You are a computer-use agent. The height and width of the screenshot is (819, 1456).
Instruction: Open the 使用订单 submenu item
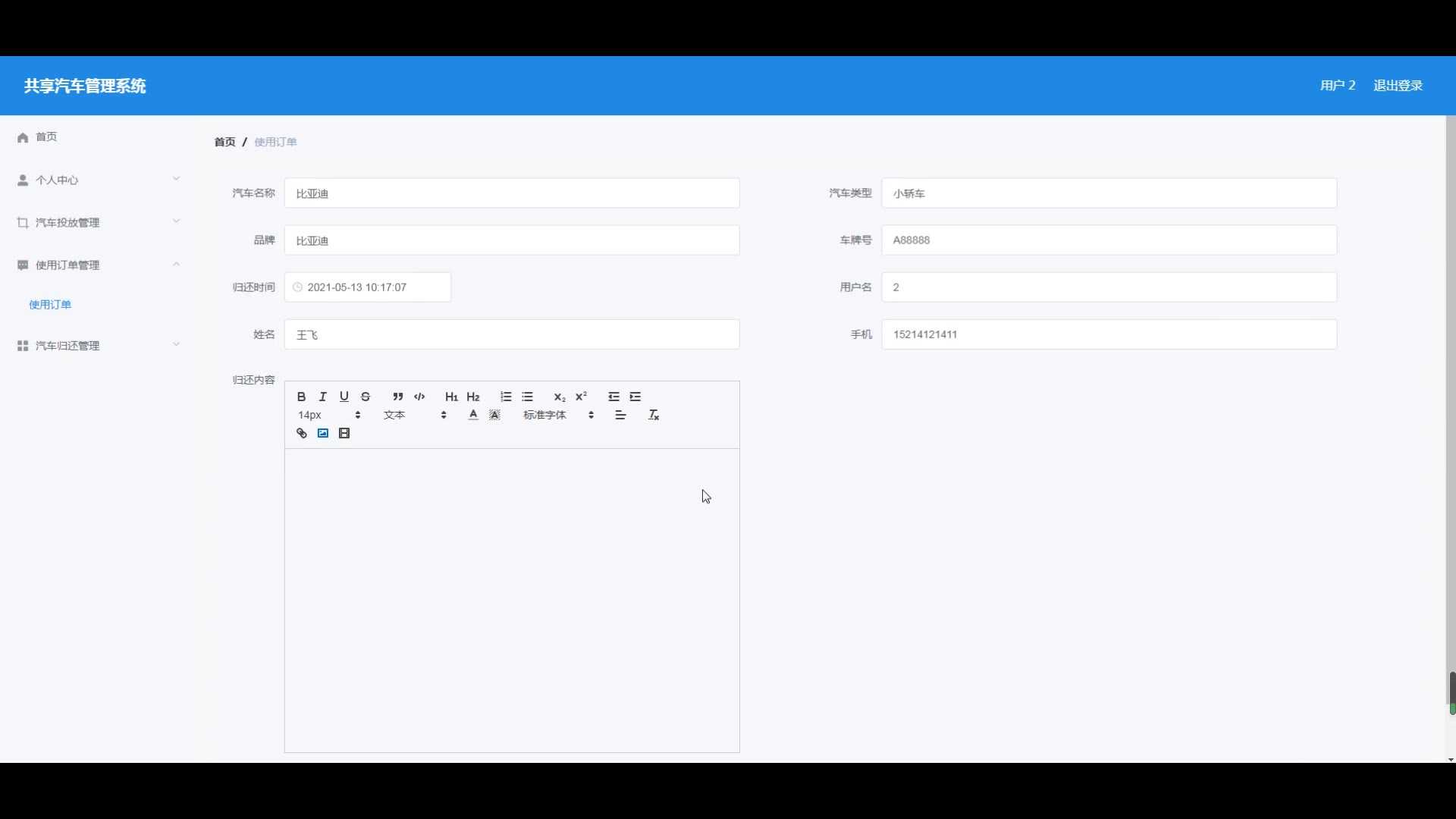click(x=50, y=304)
